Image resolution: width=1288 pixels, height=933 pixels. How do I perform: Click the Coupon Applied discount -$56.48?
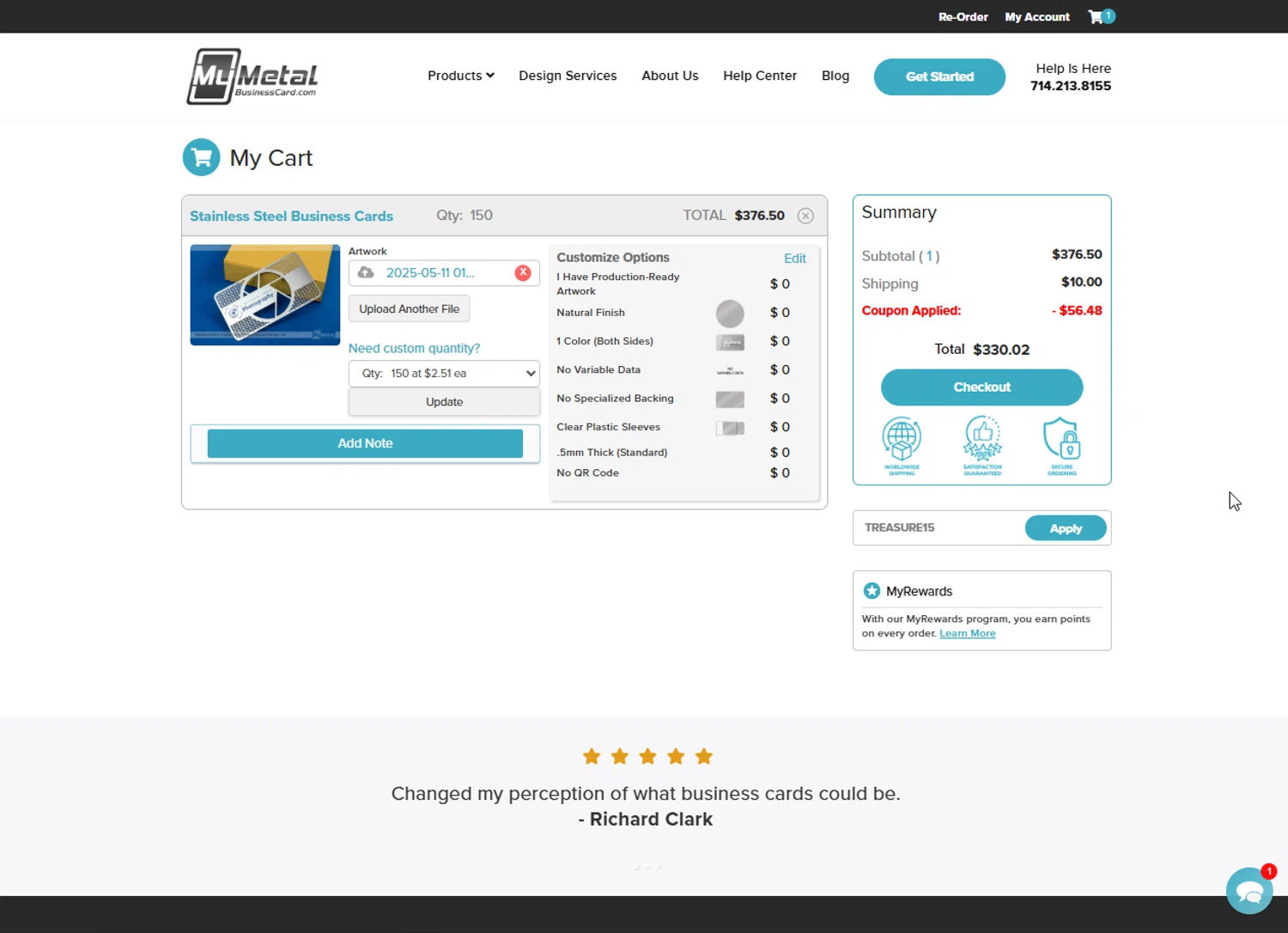pyautogui.click(x=1077, y=310)
